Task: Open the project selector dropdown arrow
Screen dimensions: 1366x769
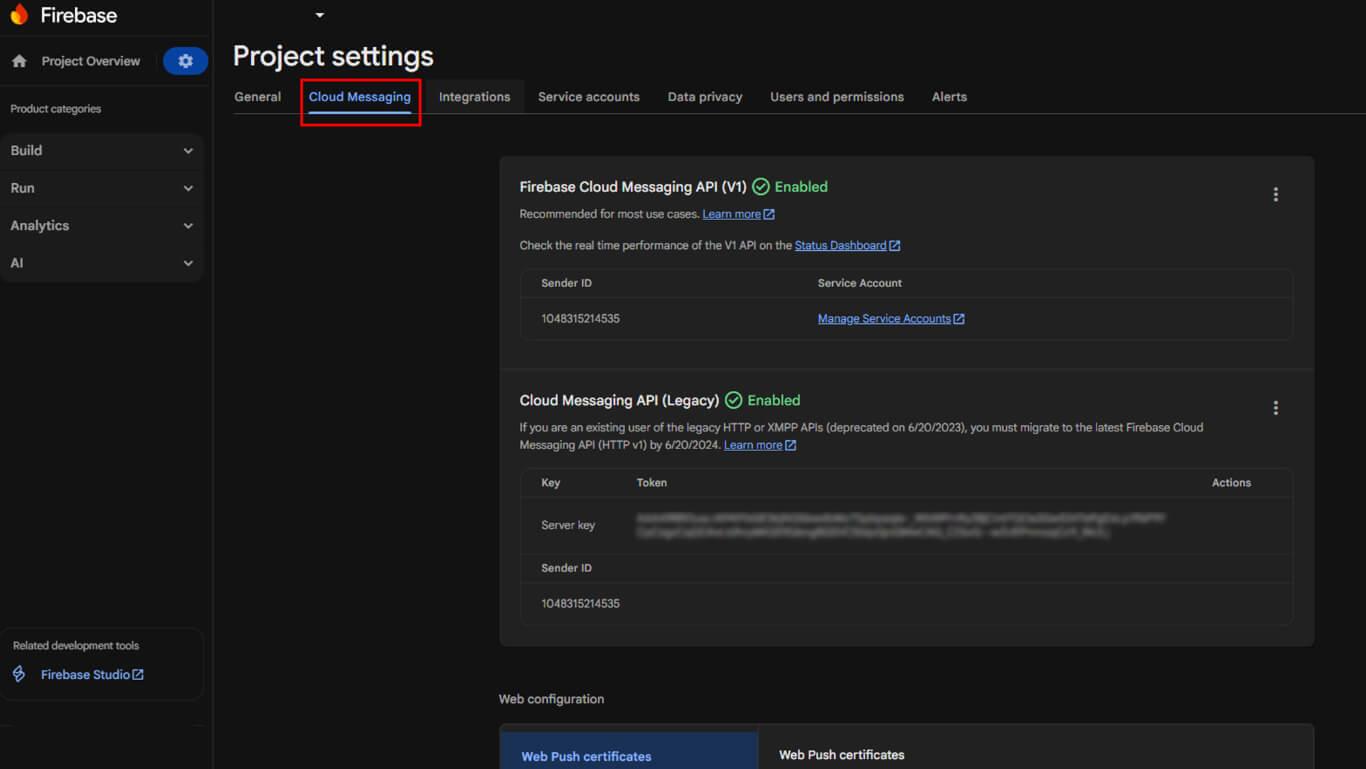Action: click(320, 15)
